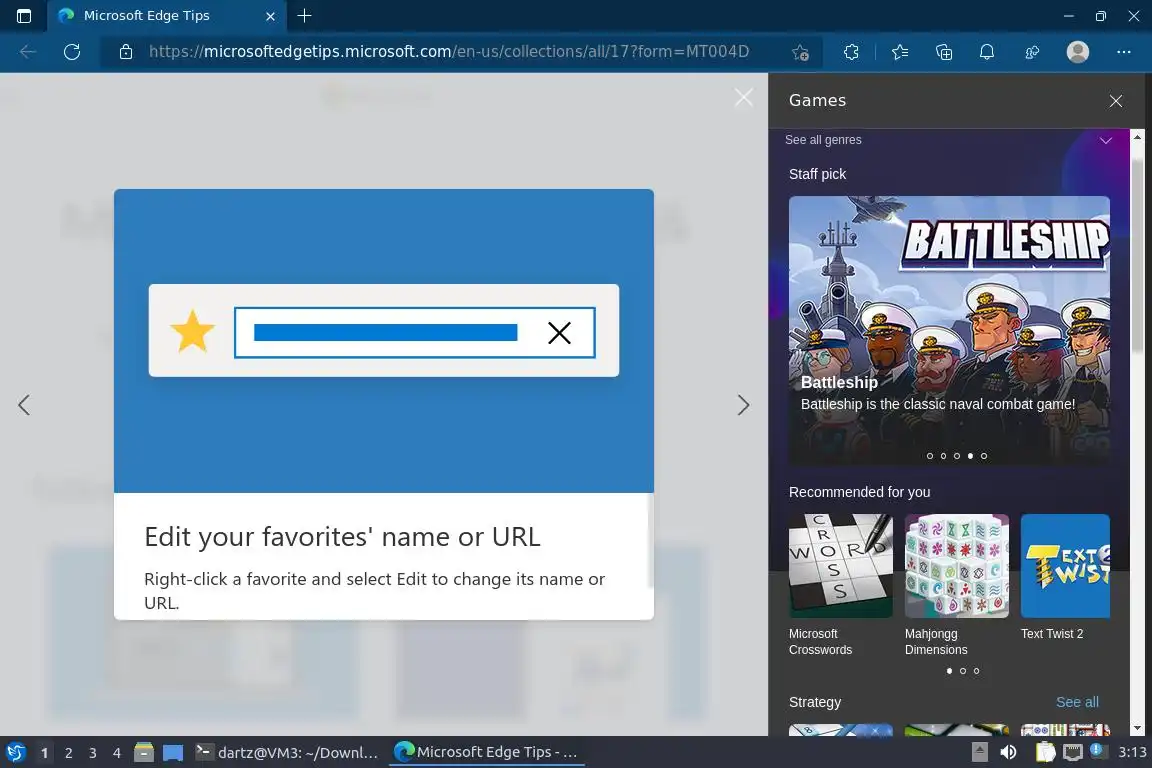Viewport: 1152px width, 768px height.
Task: Switch to the dartz@VM3 terminal window
Action: click(x=287, y=753)
